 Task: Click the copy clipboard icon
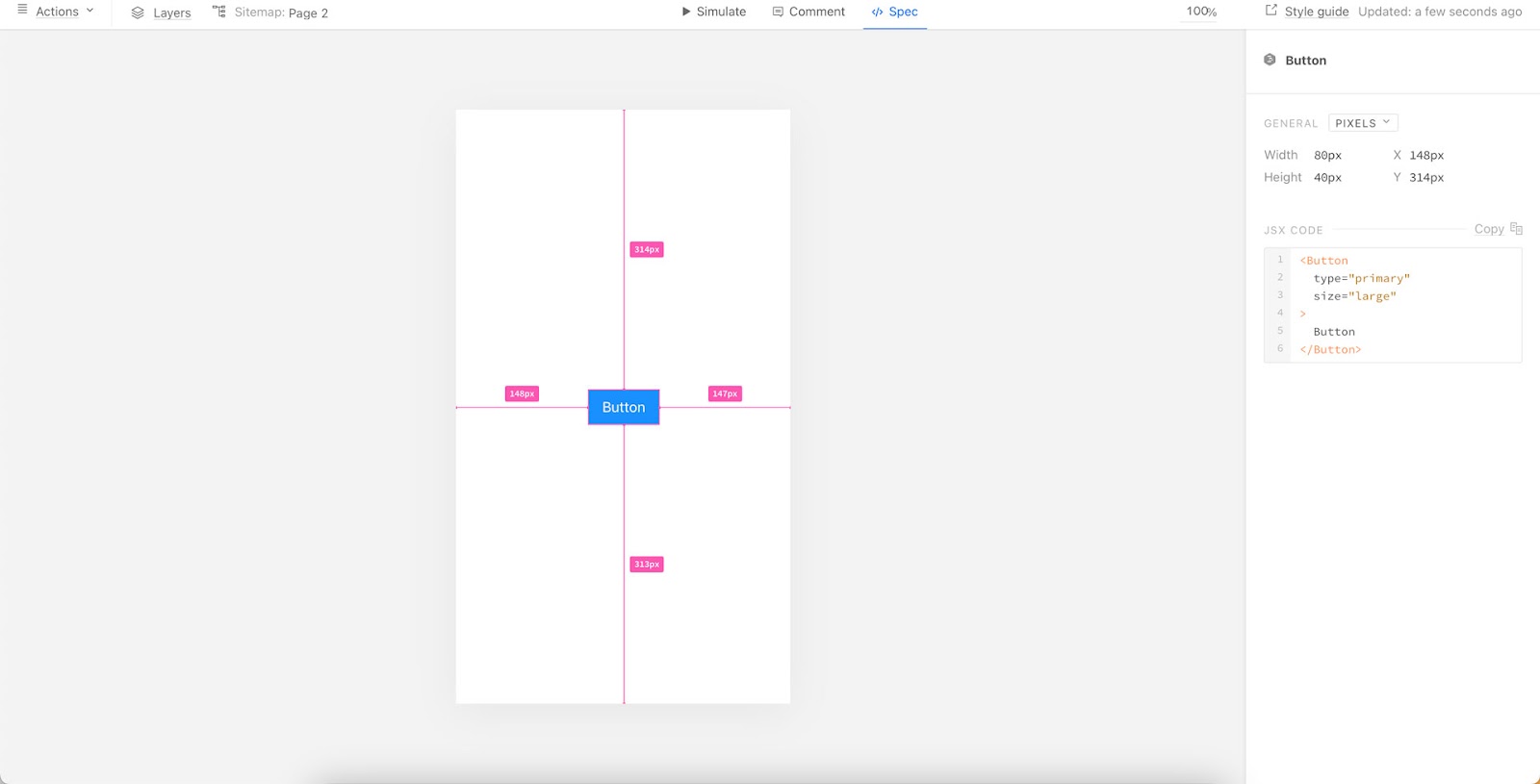coord(1516,228)
